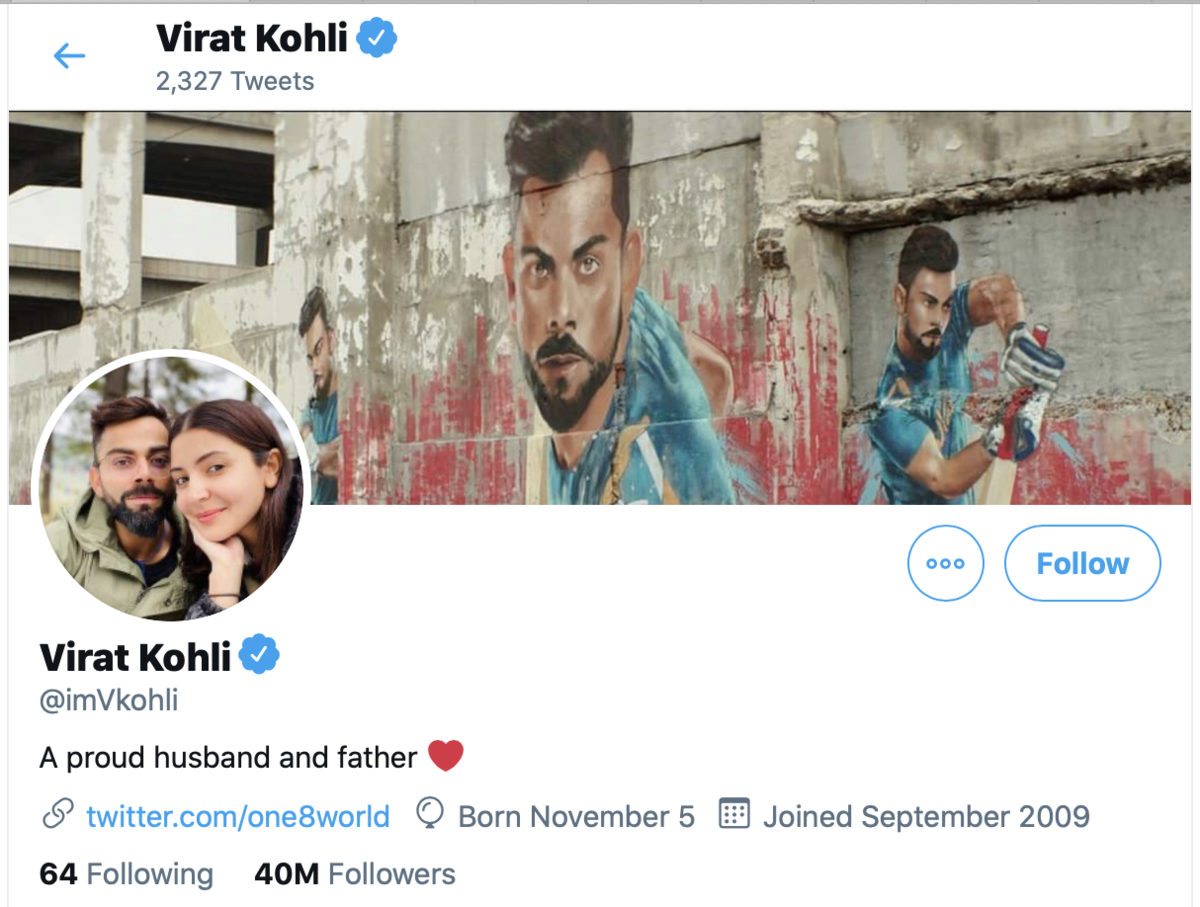
Task: Open the mural banner image
Action: 700,300
